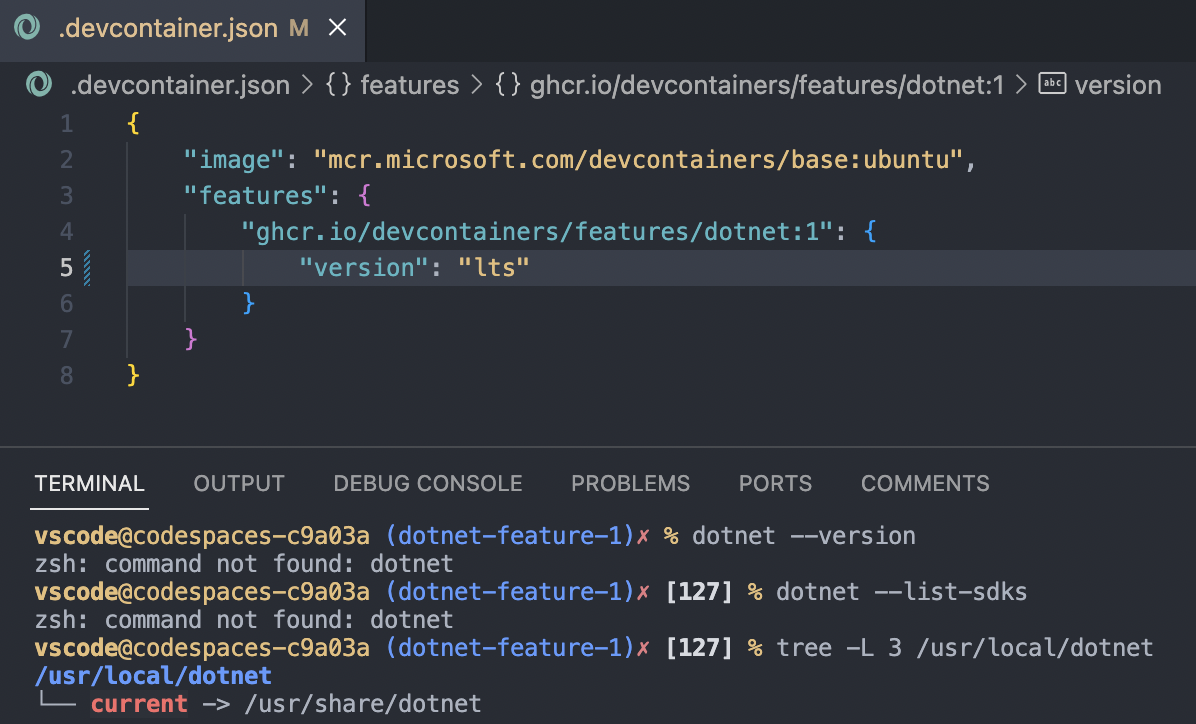The image size is (1196, 724).
Task: Select the .devcontainer.json editor tab
Action: pos(182,30)
